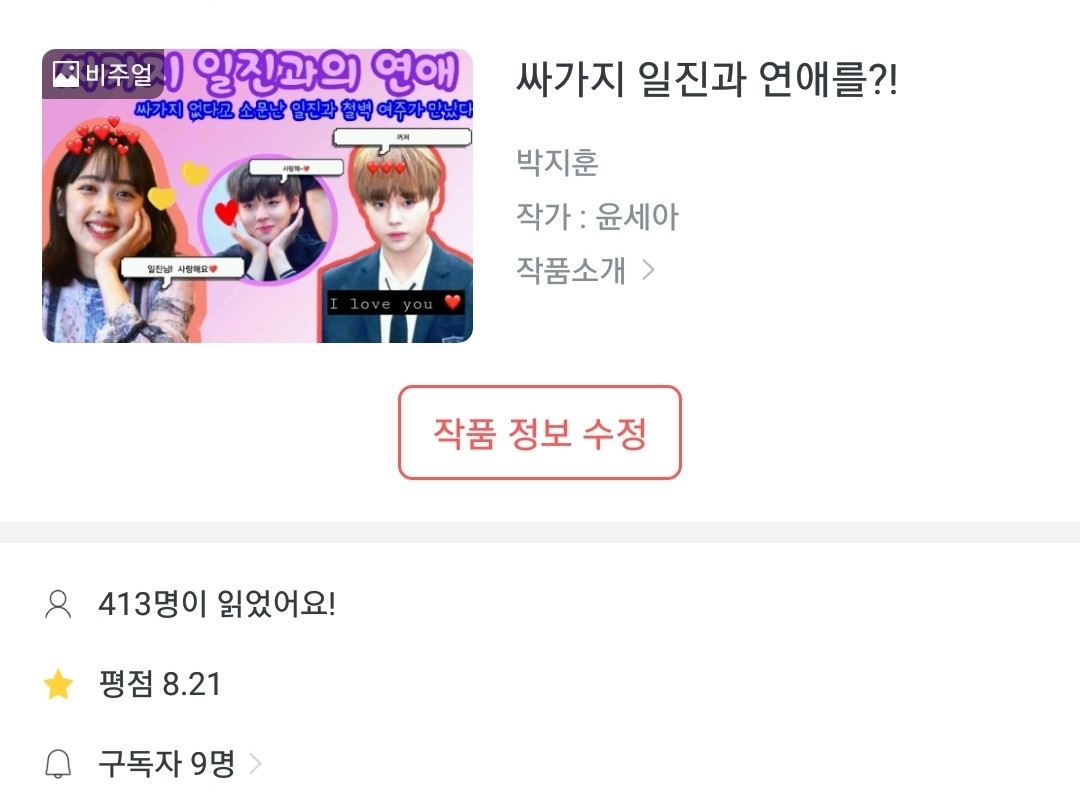This screenshot has height=810, width=1080.
Task: Open the 작품소개 link
Action: tap(585, 269)
